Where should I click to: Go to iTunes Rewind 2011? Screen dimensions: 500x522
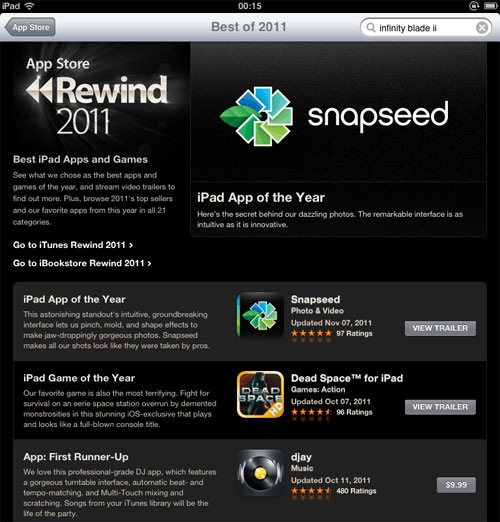coord(73,245)
